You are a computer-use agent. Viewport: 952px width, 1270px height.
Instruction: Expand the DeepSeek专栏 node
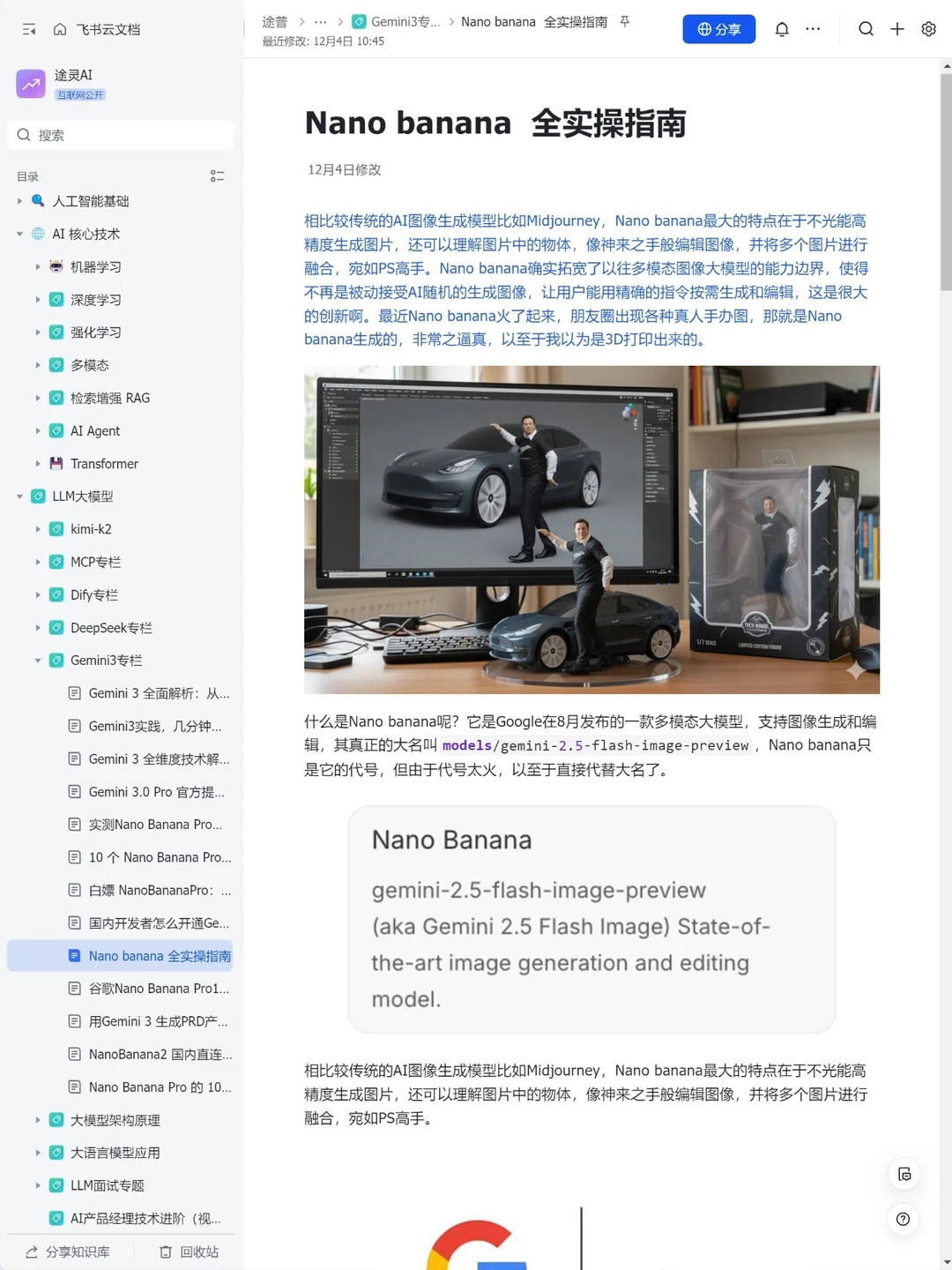[x=38, y=627]
